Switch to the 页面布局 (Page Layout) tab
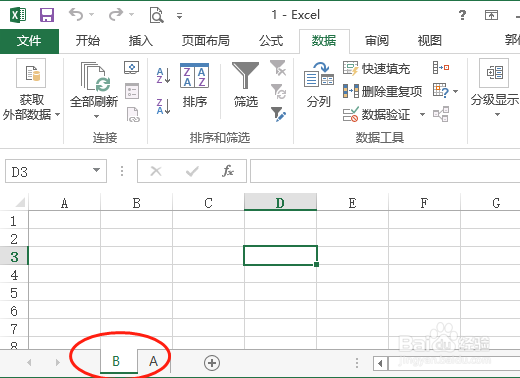520x378 pixels. 206,41
